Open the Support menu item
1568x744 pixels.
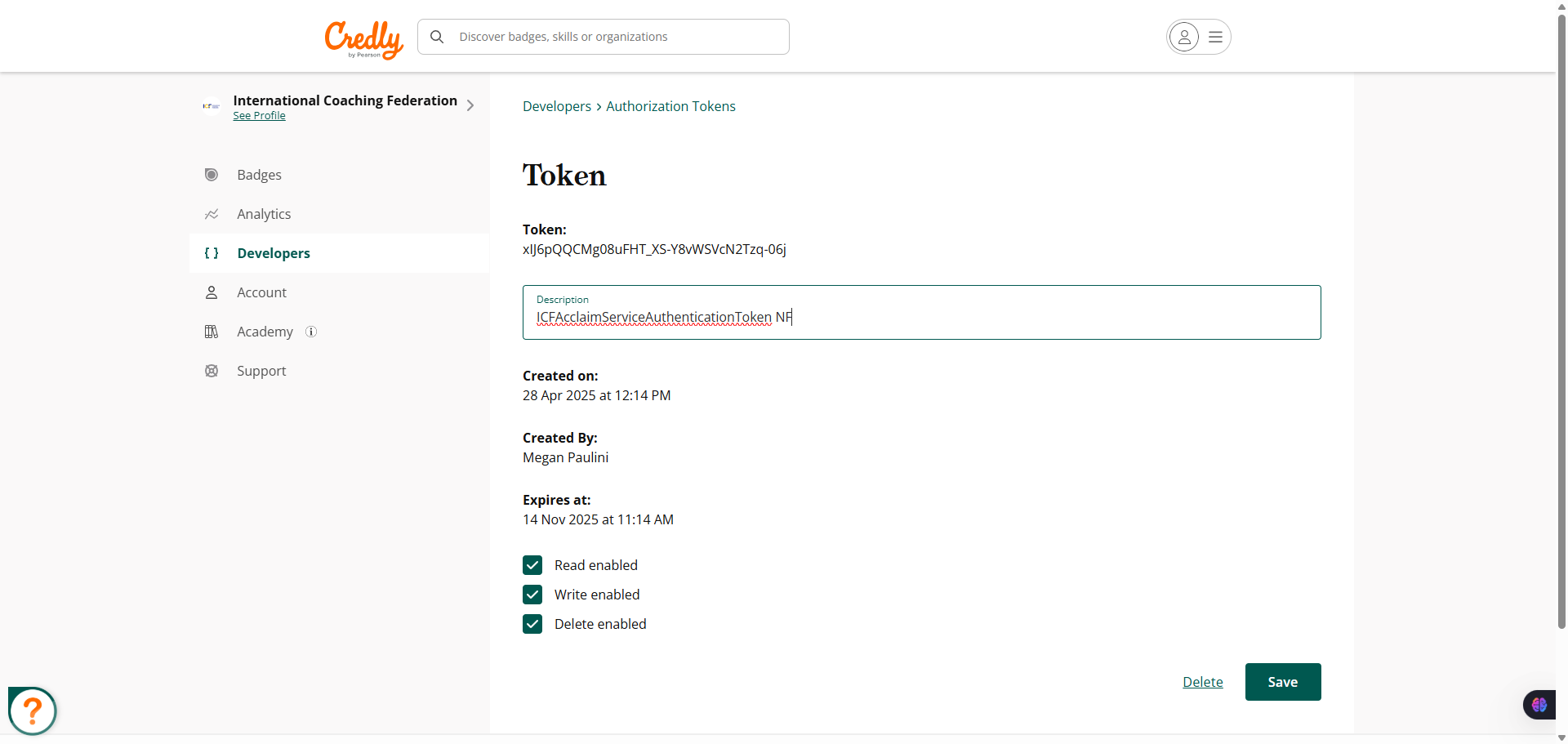pyautogui.click(x=340, y=371)
